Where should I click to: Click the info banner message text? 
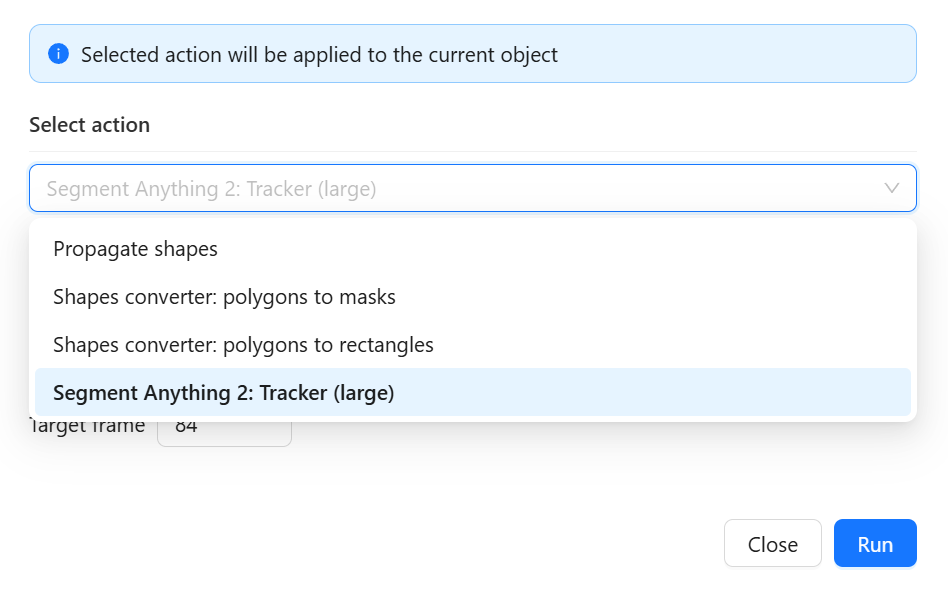click(319, 54)
